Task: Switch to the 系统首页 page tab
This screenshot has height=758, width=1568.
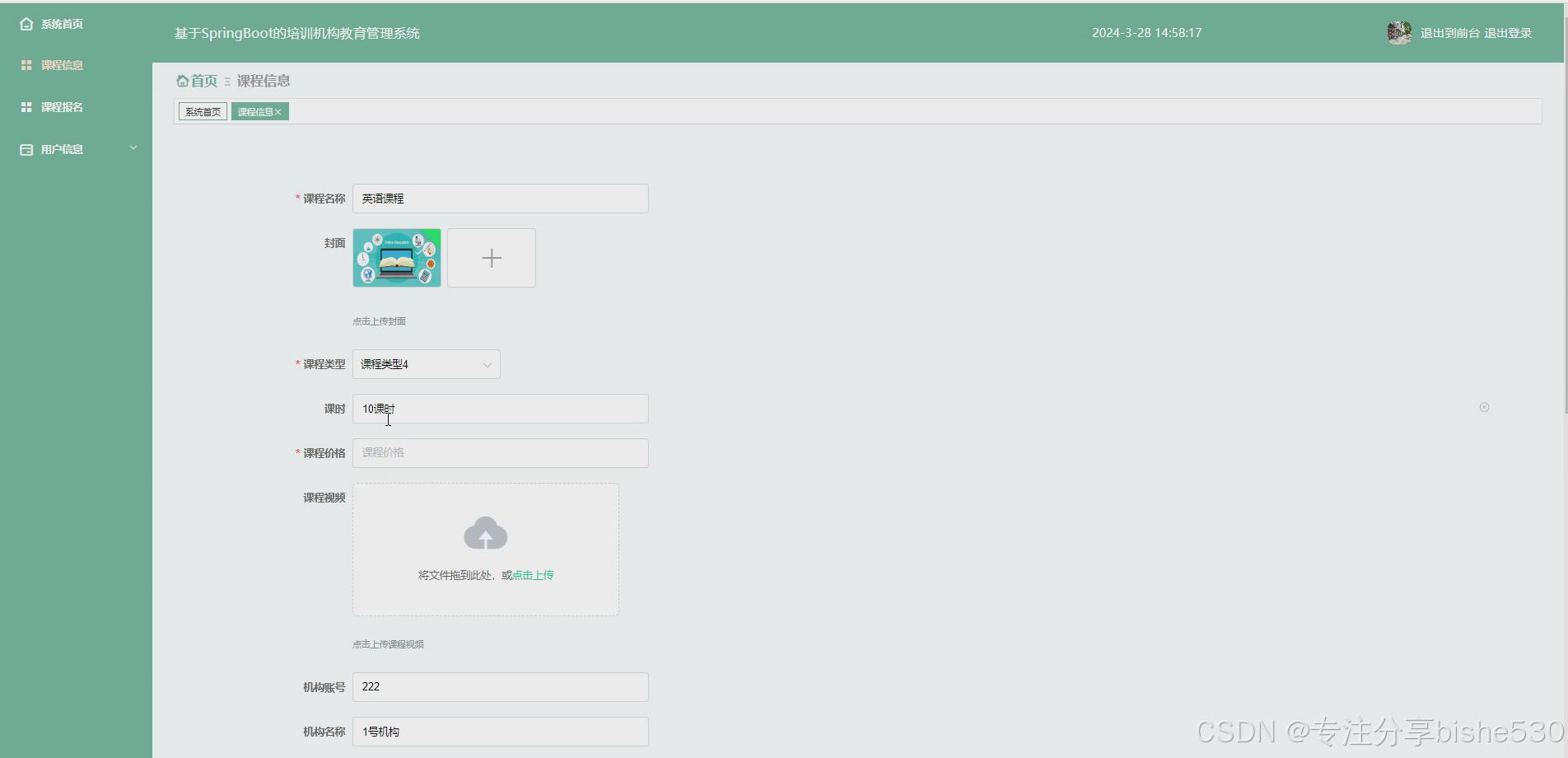Action: [203, 112]
